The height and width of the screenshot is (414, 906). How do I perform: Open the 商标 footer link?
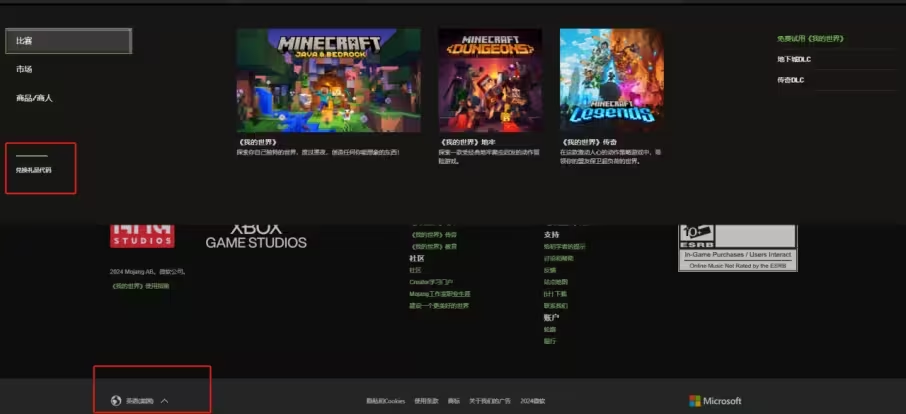click(454, 401)
